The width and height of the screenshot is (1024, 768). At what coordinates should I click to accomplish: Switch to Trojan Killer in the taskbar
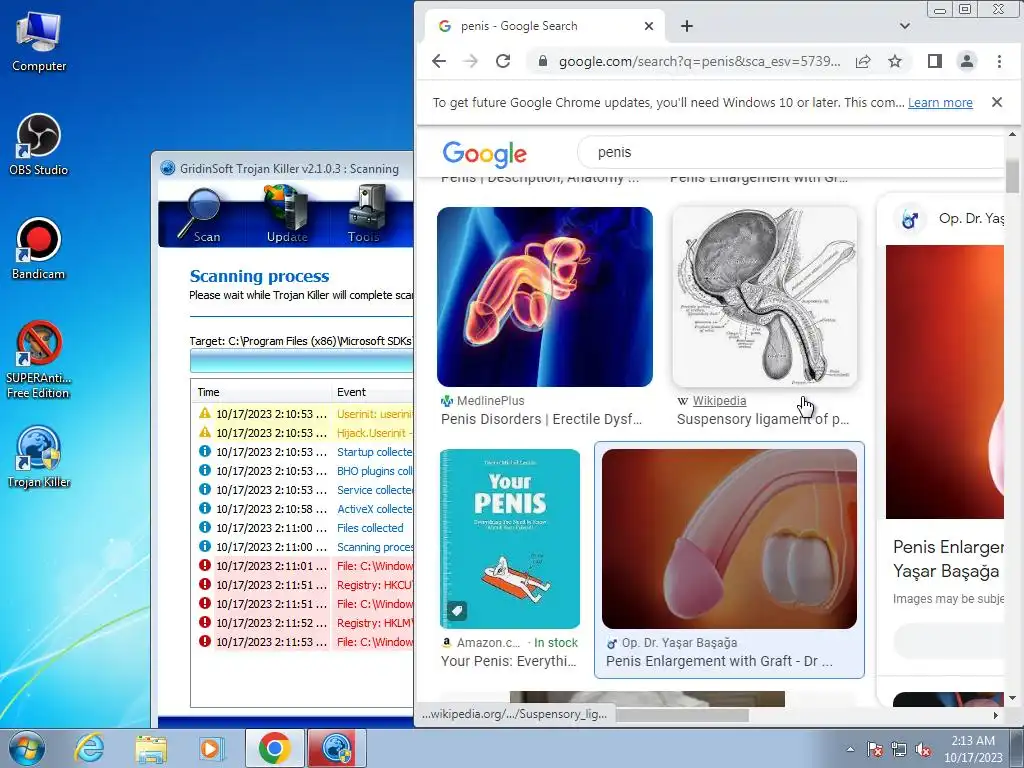click(x=337, y=748)
